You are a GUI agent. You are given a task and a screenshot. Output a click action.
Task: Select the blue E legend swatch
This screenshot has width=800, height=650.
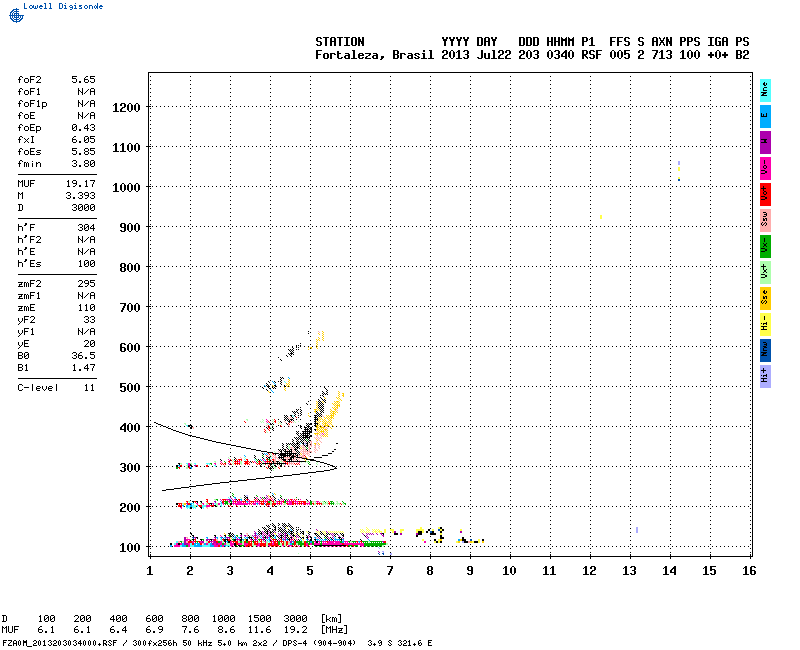pos(765,116)
